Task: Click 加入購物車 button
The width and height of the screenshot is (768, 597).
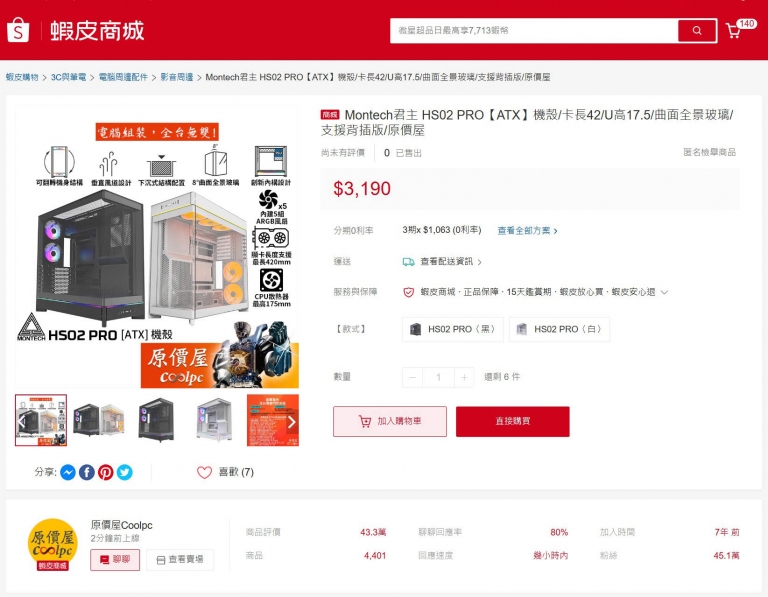Action: [x=390, y=421]
